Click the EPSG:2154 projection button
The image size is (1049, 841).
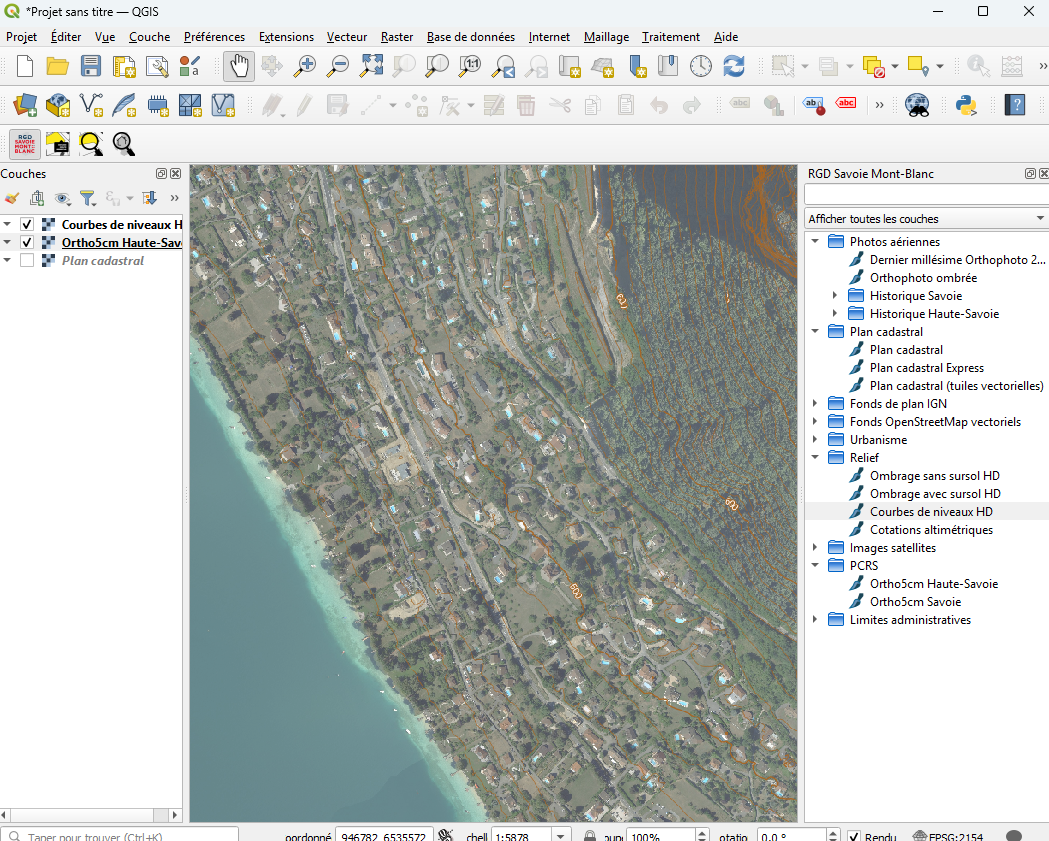952,836
